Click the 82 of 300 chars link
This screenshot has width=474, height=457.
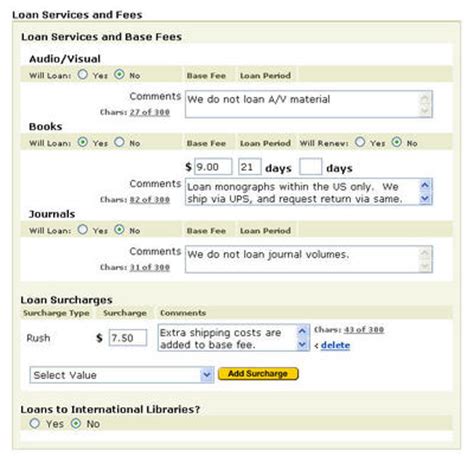(x=150, y=200)
